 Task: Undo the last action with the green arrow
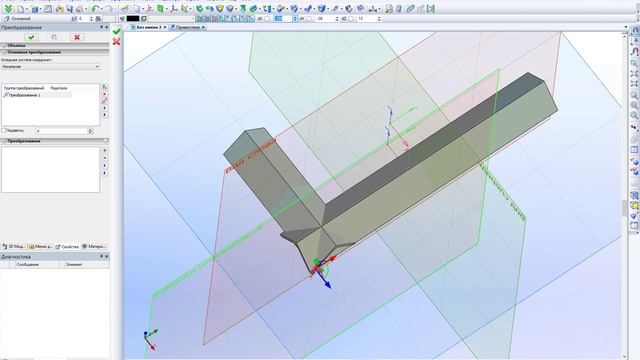click(96, 9)
